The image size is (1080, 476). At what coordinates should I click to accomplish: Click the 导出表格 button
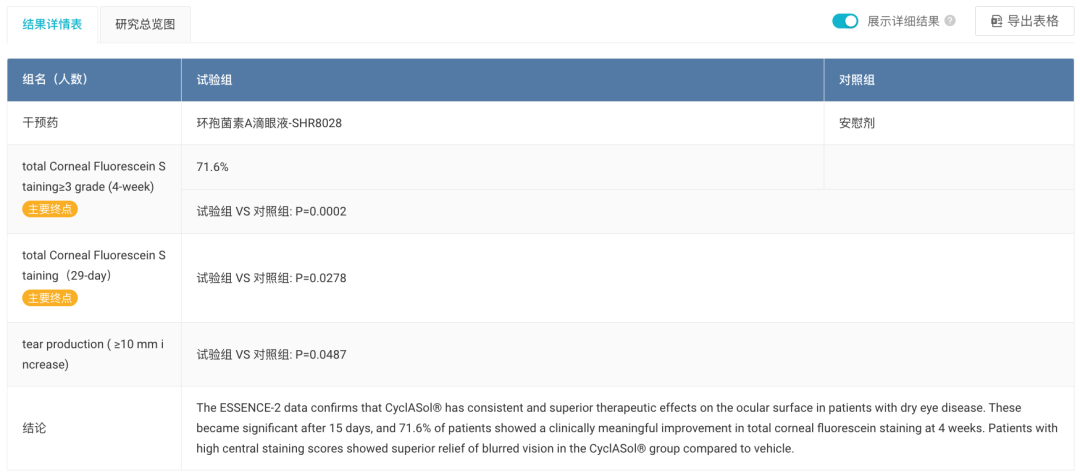point(1024,21)
